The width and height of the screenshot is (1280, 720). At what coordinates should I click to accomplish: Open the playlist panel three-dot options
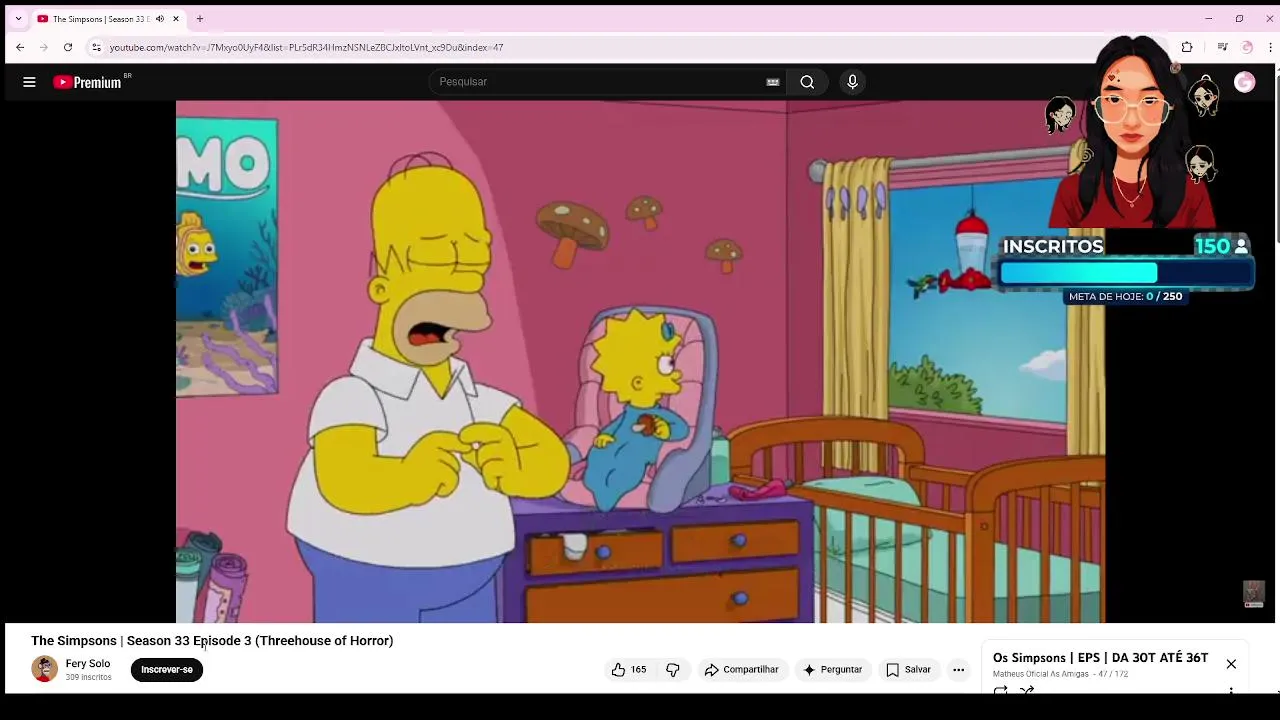pos(1231,690)
